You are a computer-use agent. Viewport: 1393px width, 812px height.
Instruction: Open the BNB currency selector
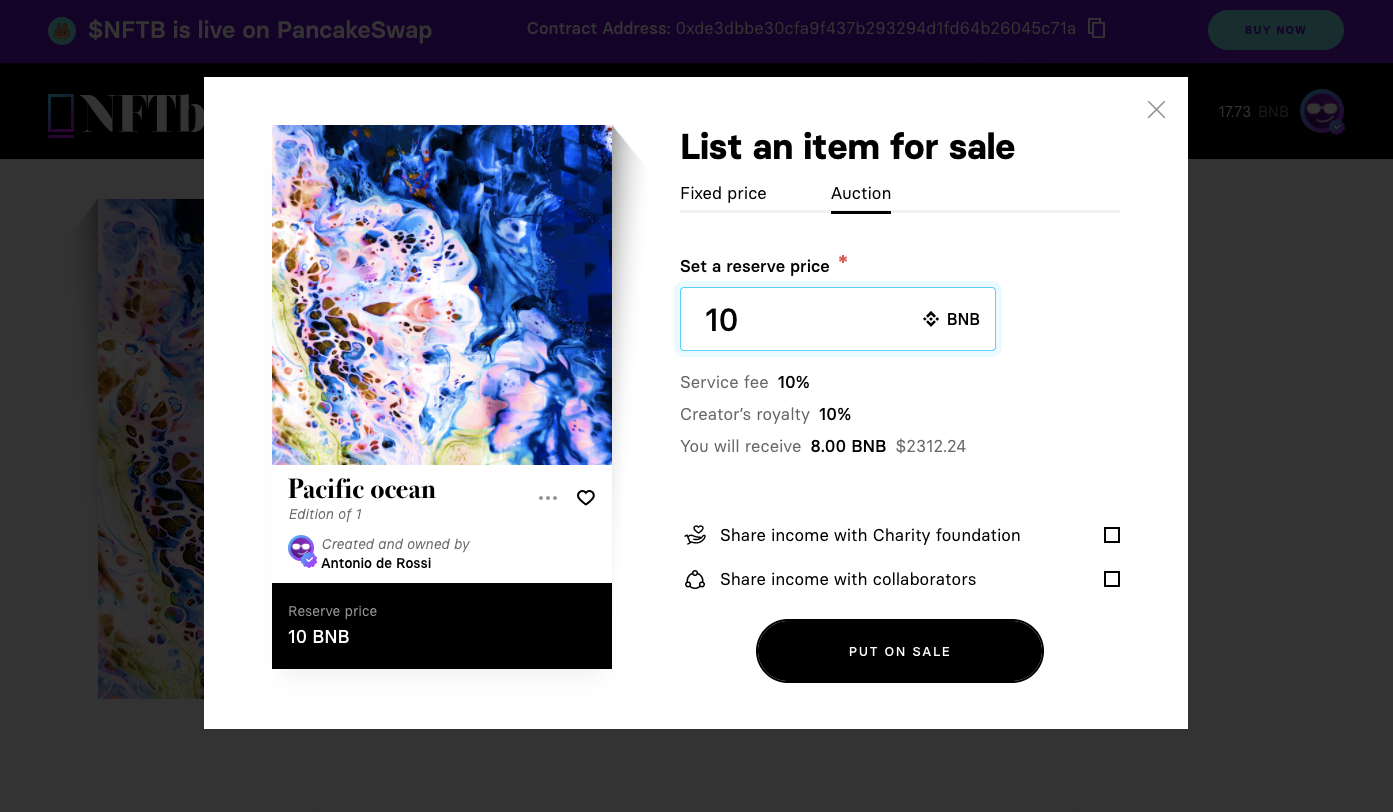coord(951,320)
